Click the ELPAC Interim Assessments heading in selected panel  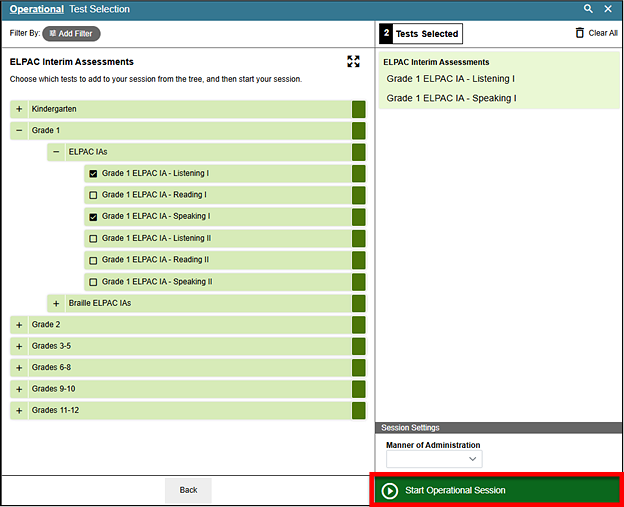tap(436, 62)
